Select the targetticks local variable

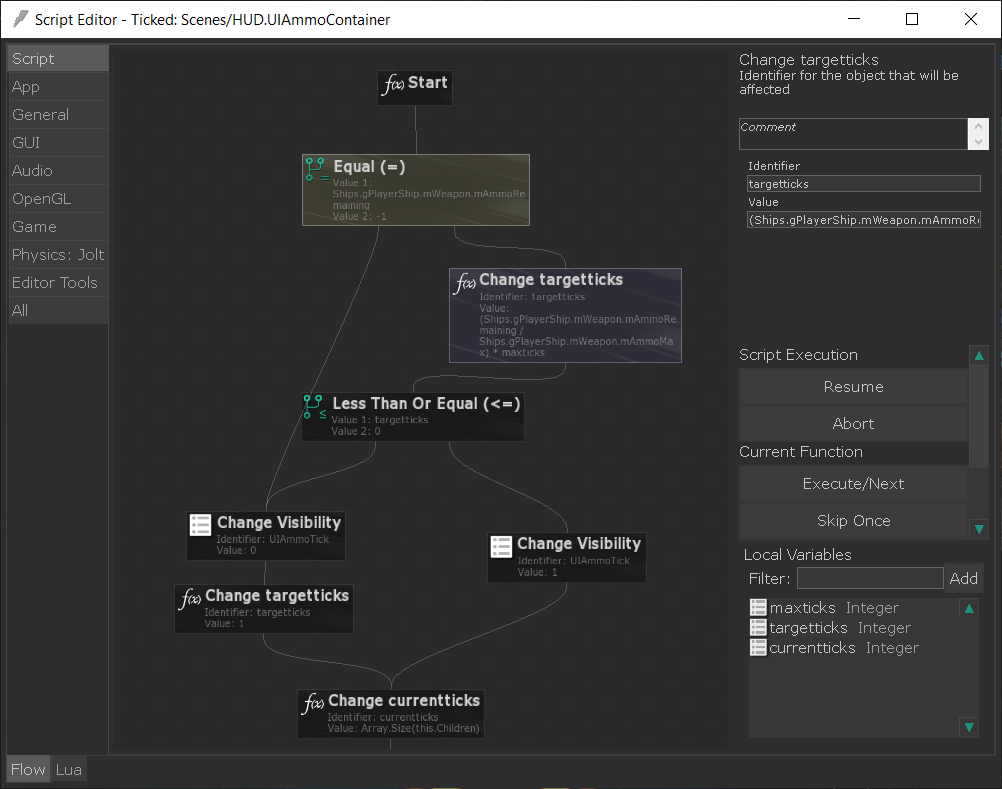(808, 628)
